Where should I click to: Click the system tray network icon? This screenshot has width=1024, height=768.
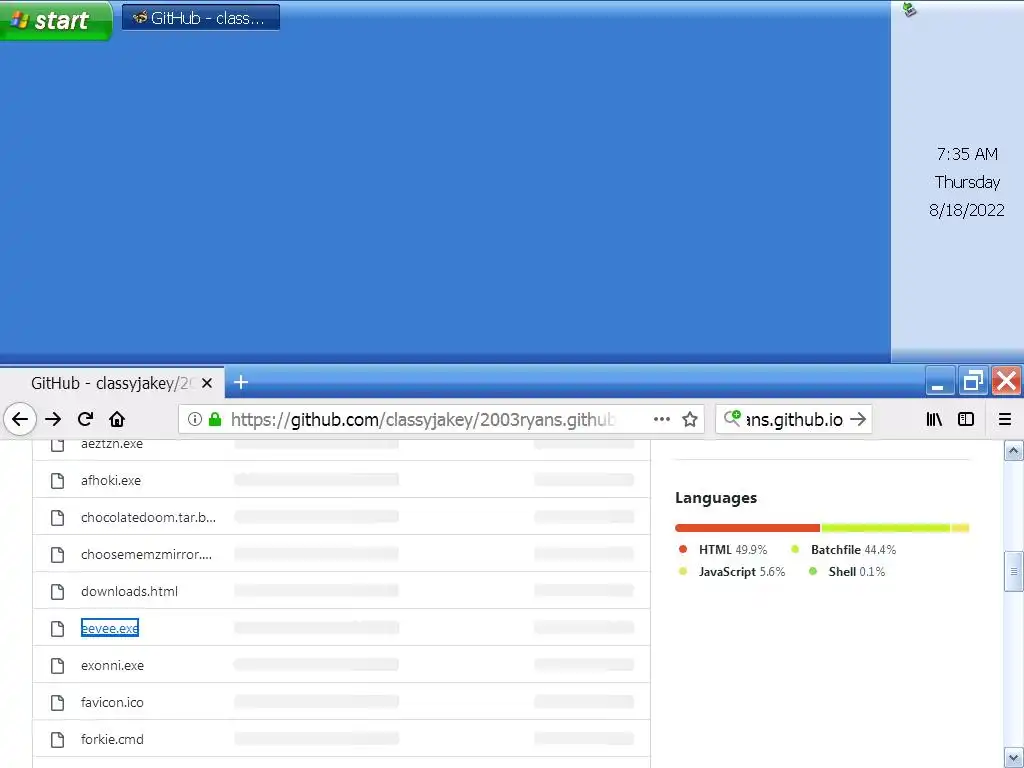[909, 9]
